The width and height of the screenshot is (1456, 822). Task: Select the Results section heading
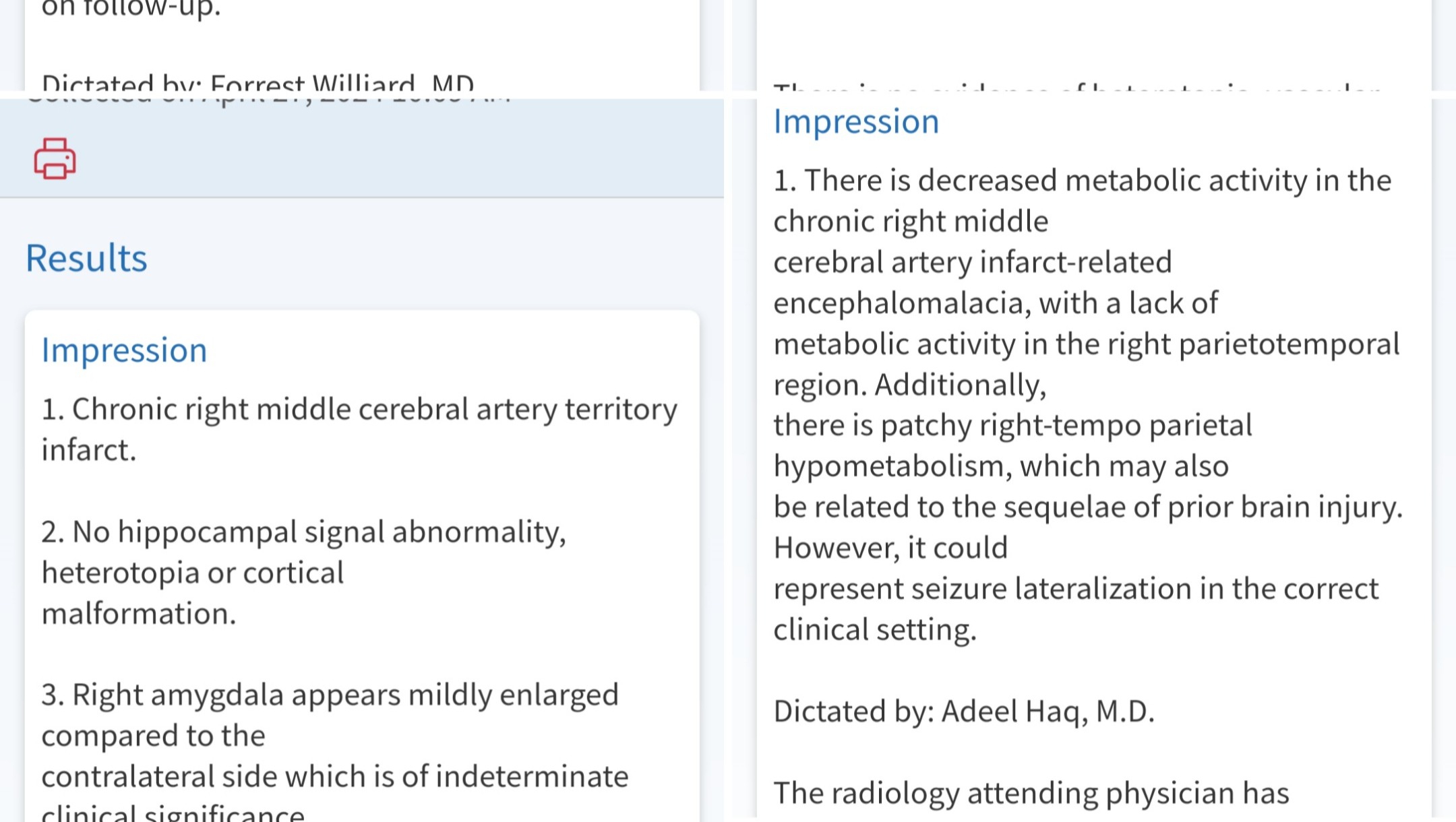(x=86, y=258)
